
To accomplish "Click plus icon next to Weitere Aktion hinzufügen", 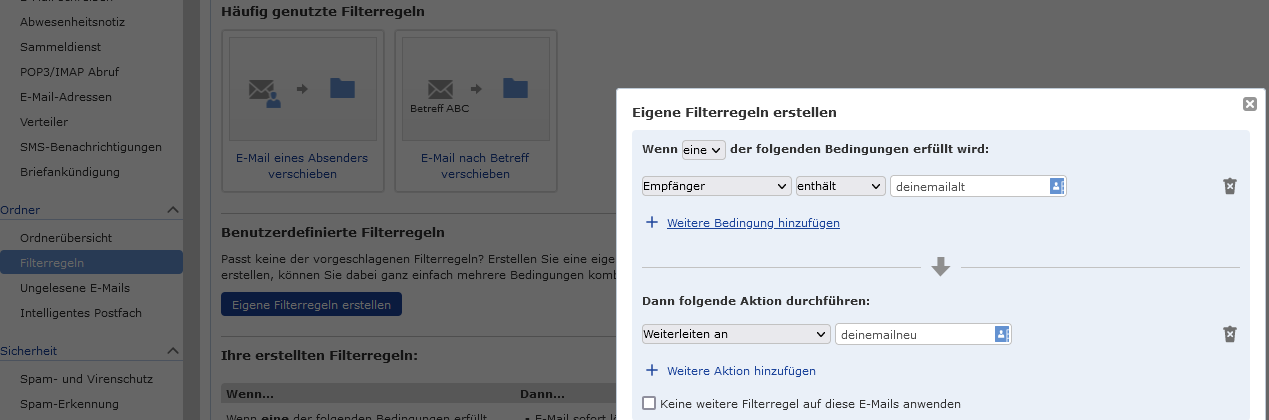I will click(x=652, y=370).
